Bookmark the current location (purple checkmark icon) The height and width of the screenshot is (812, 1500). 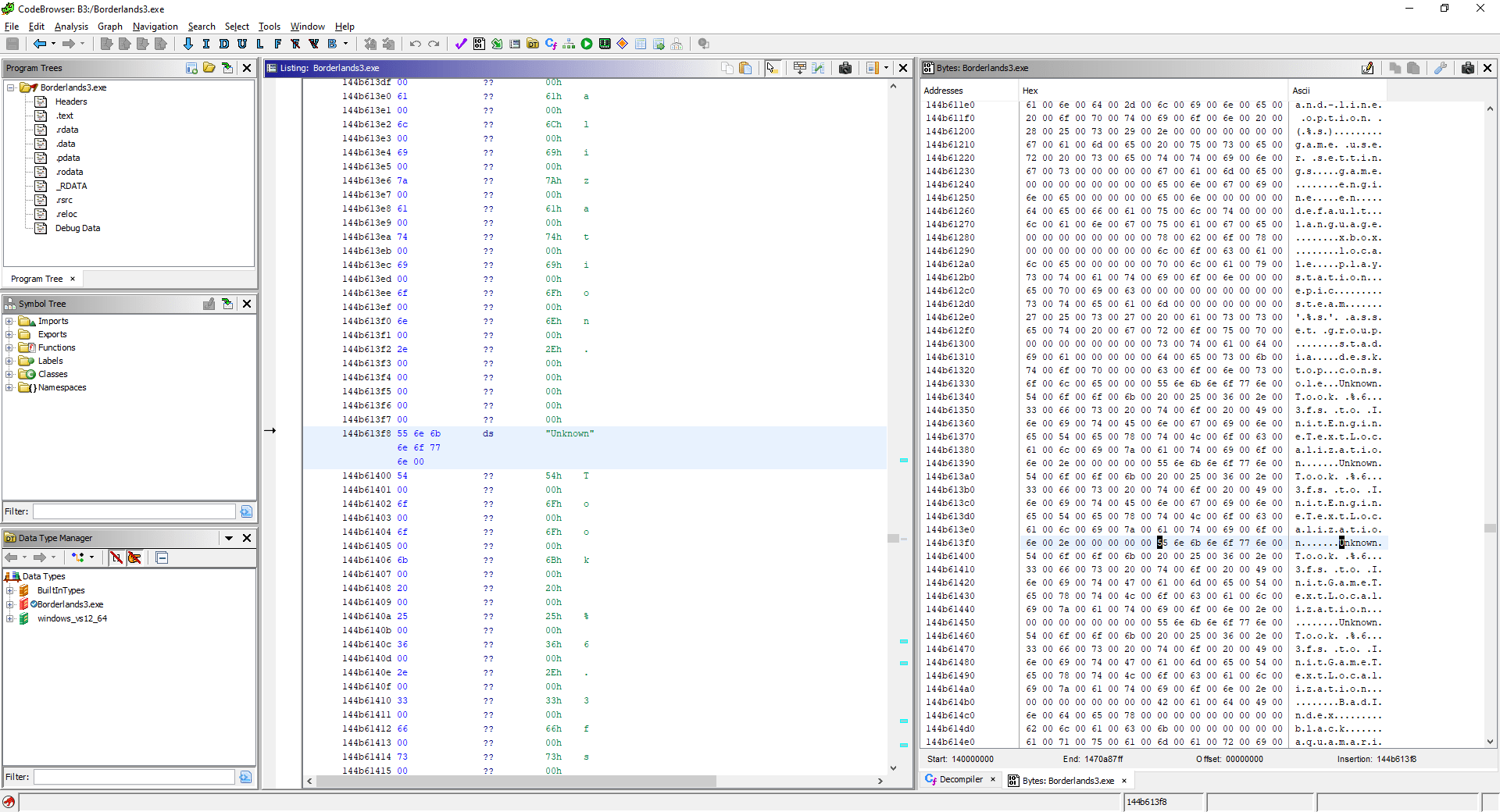click(x=460, y=44)
